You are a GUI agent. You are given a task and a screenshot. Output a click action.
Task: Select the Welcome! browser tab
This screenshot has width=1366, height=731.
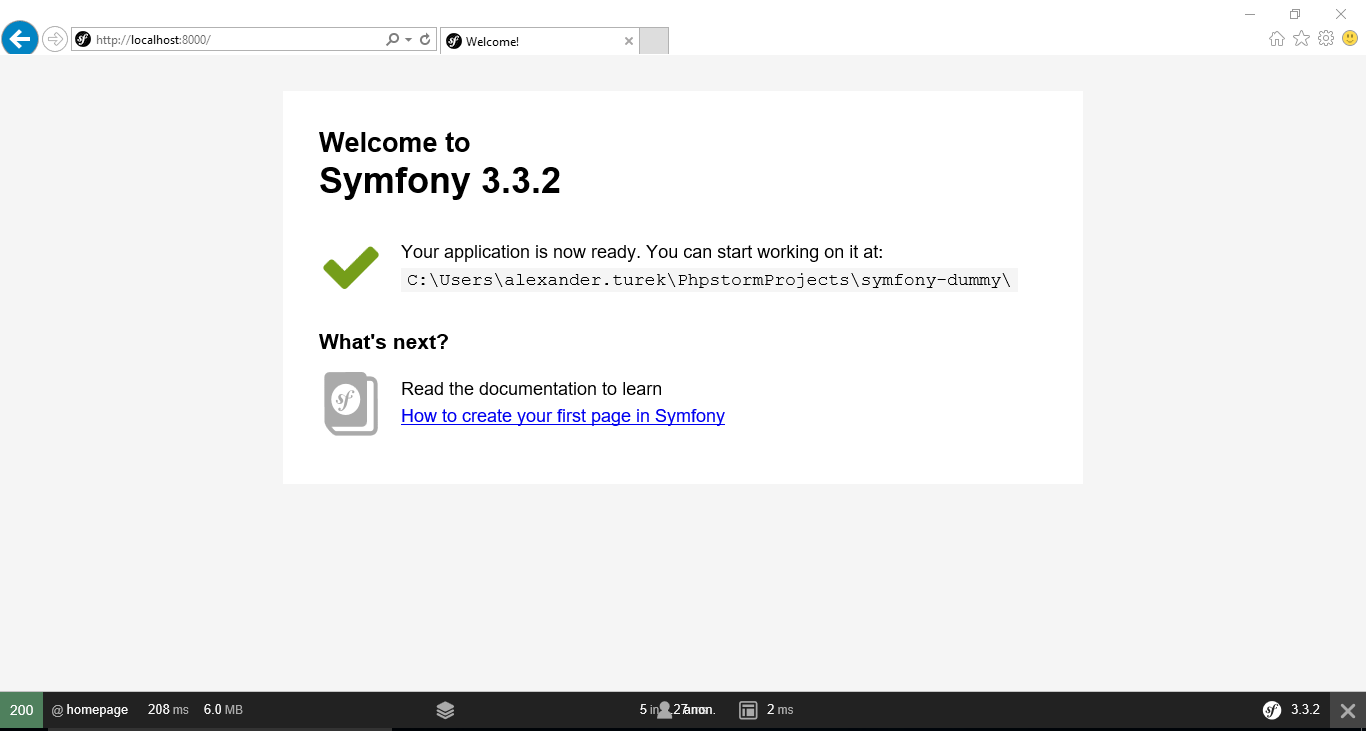click(539, 41)
